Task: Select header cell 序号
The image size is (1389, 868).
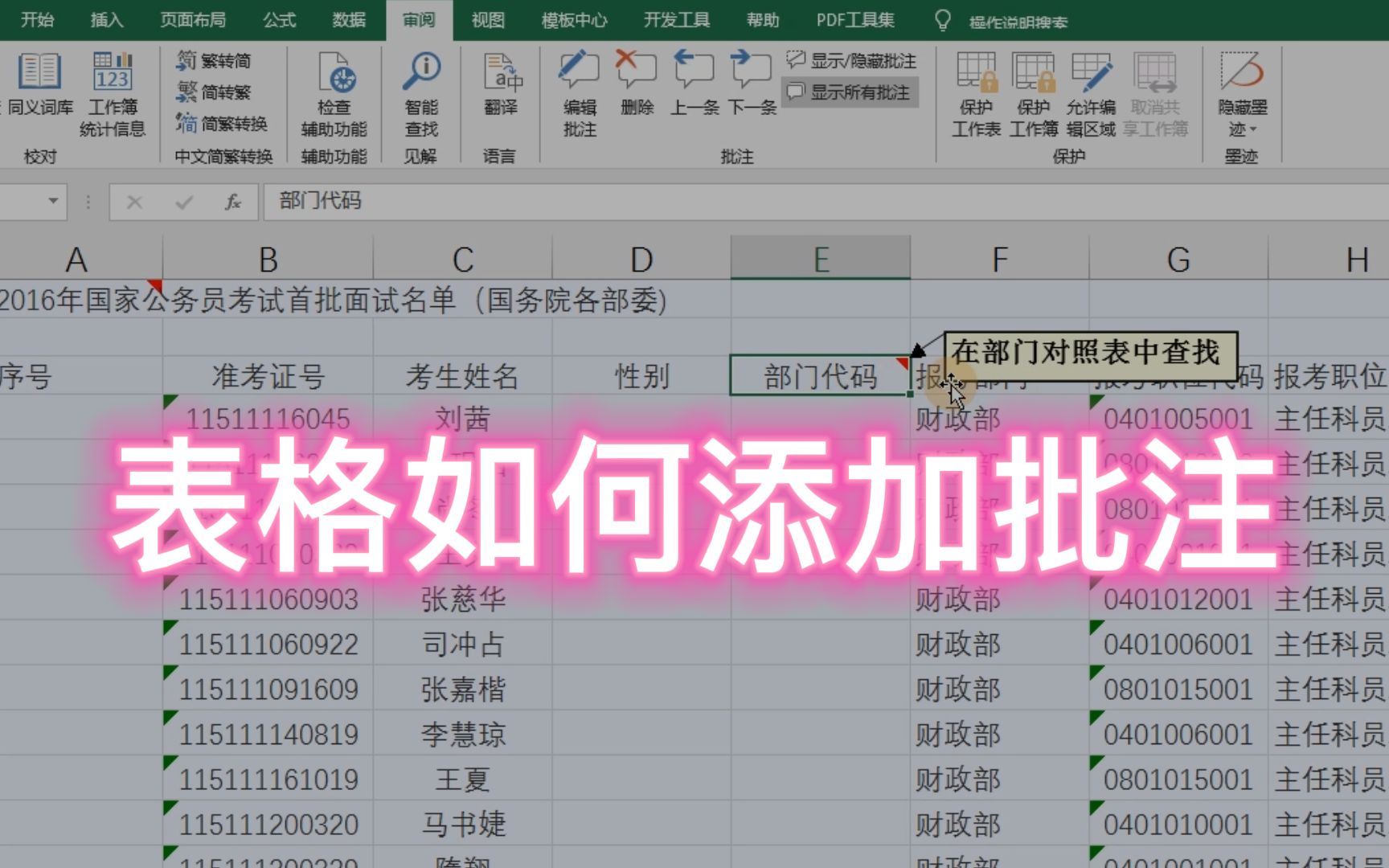Action: (80, 375)
